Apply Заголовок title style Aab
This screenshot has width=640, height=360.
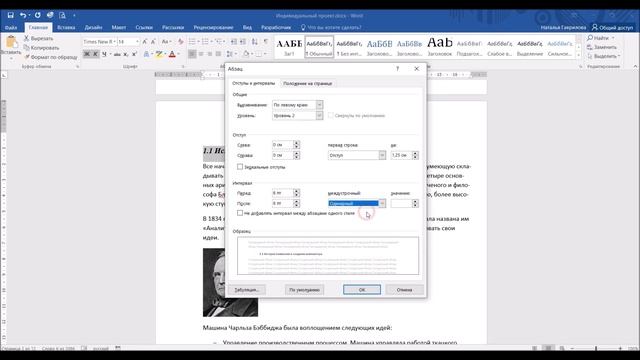click(x=440, y=47)
